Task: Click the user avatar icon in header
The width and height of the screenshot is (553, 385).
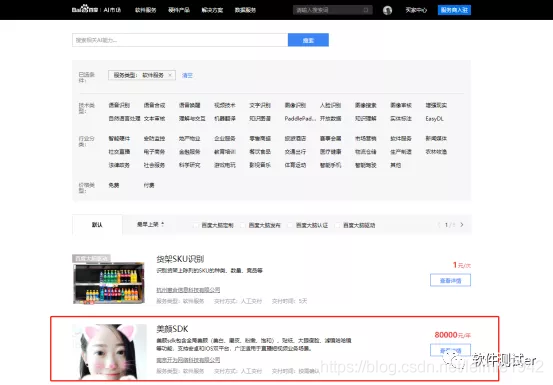Action: pos(387,10)
